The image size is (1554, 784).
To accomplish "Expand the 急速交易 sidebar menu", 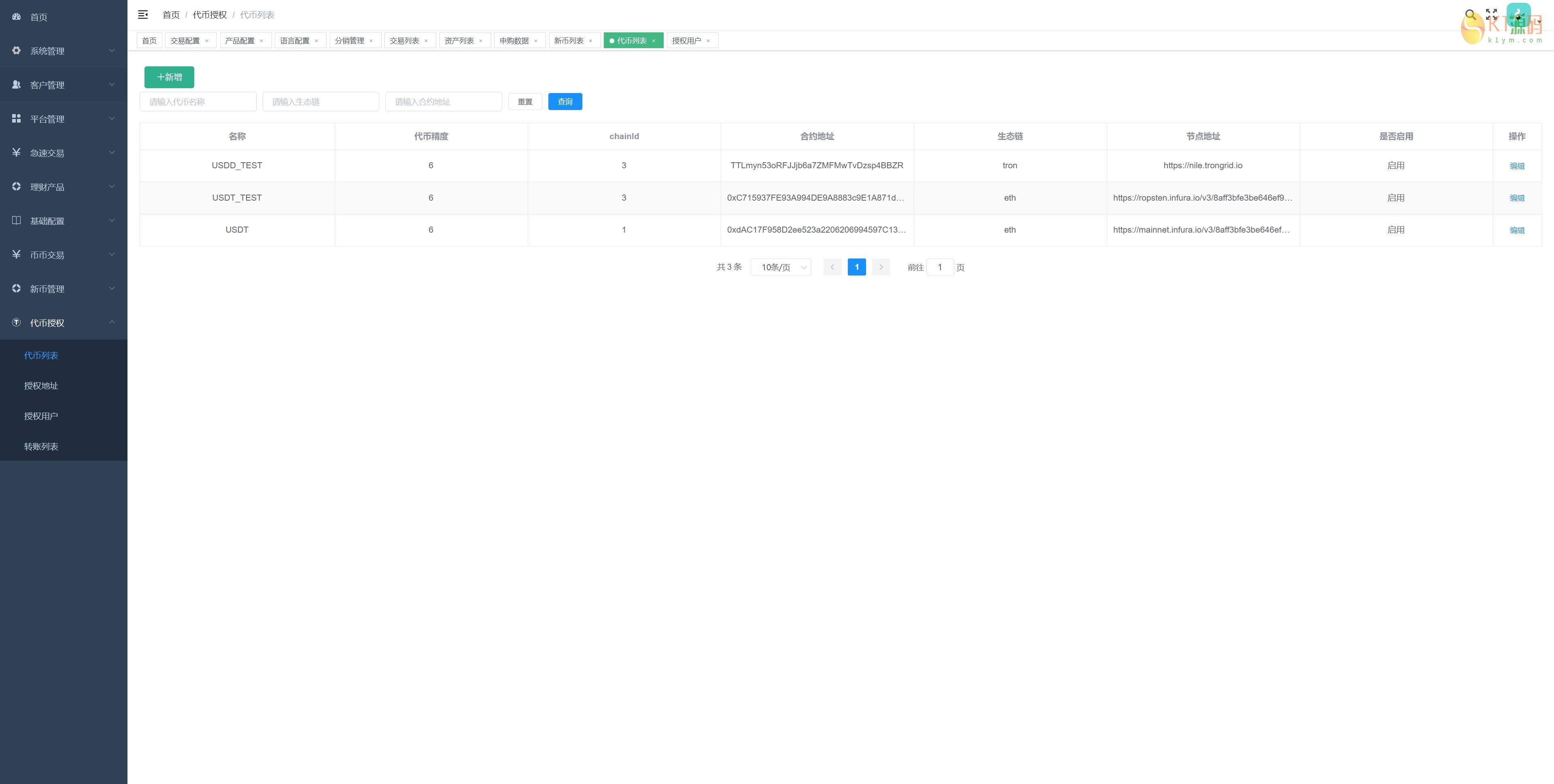I will tap(64, 153).
